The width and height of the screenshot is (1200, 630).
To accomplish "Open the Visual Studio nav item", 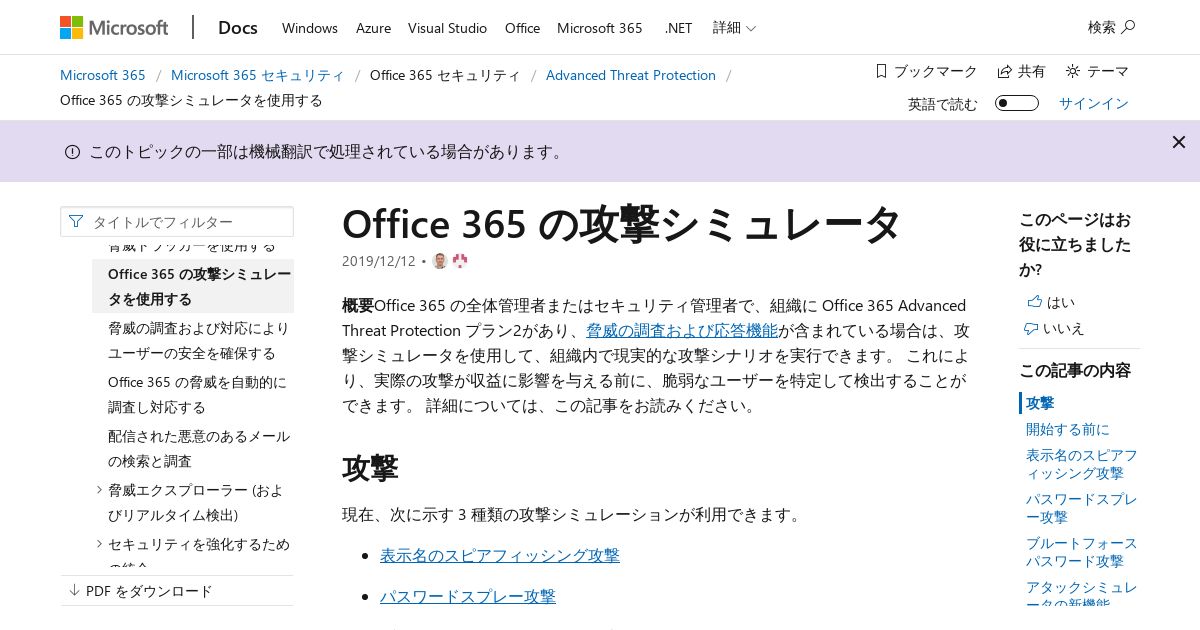I will (447, 28).
